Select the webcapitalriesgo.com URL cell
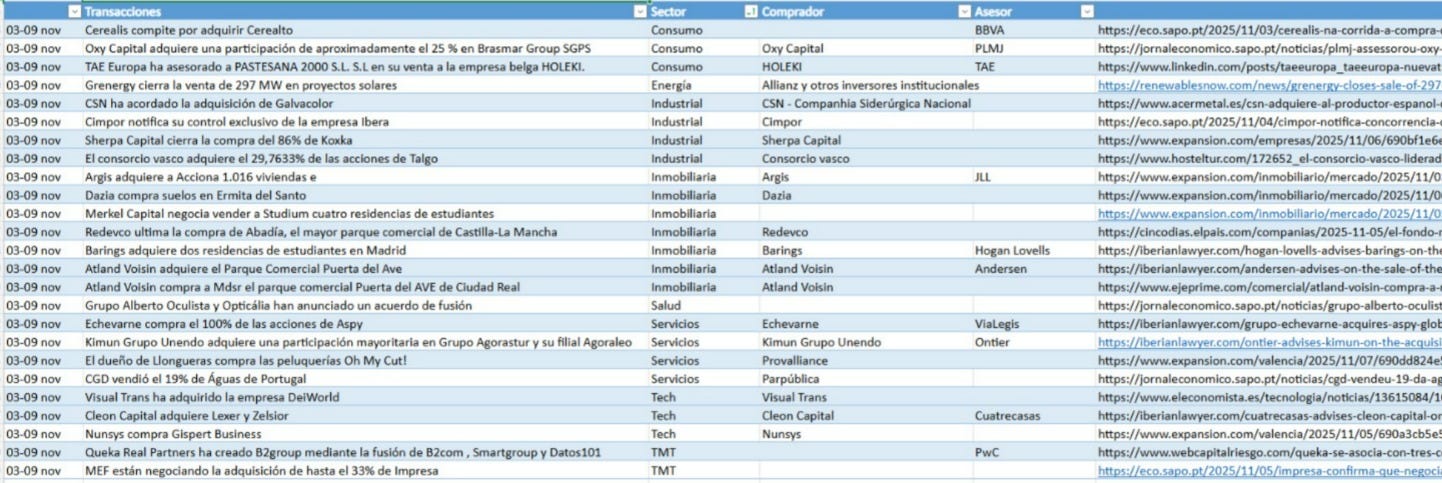This screenshot has height=483, width=1442. pos(1269,452)
